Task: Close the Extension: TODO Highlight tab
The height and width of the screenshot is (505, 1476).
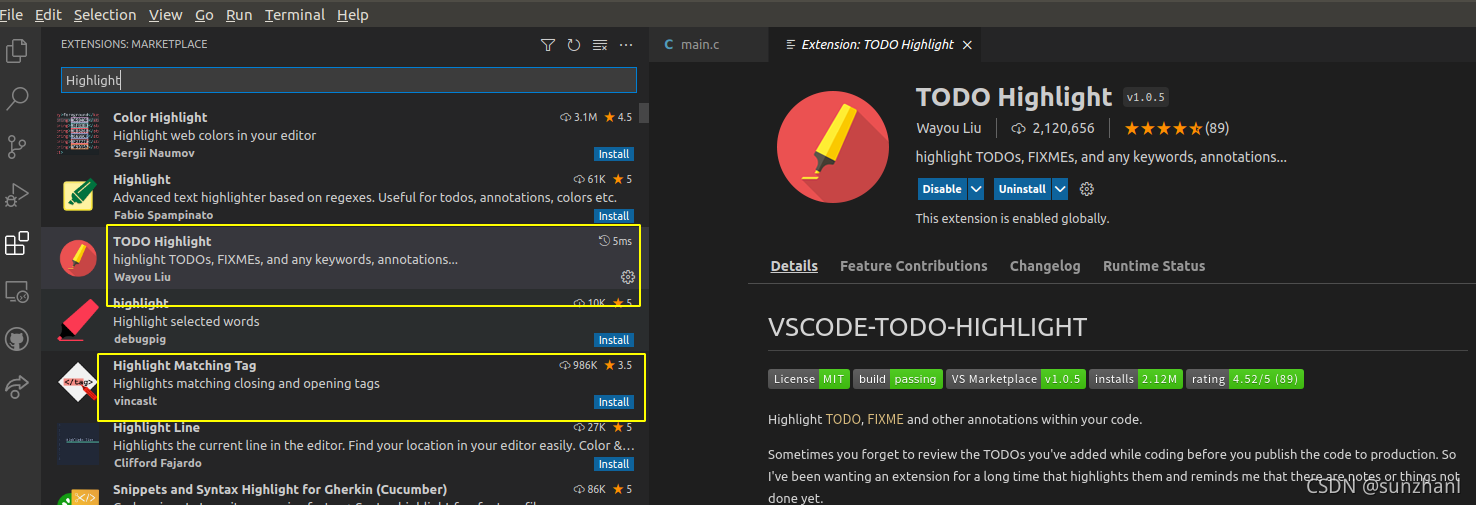Action: click(x=967, y=45)
